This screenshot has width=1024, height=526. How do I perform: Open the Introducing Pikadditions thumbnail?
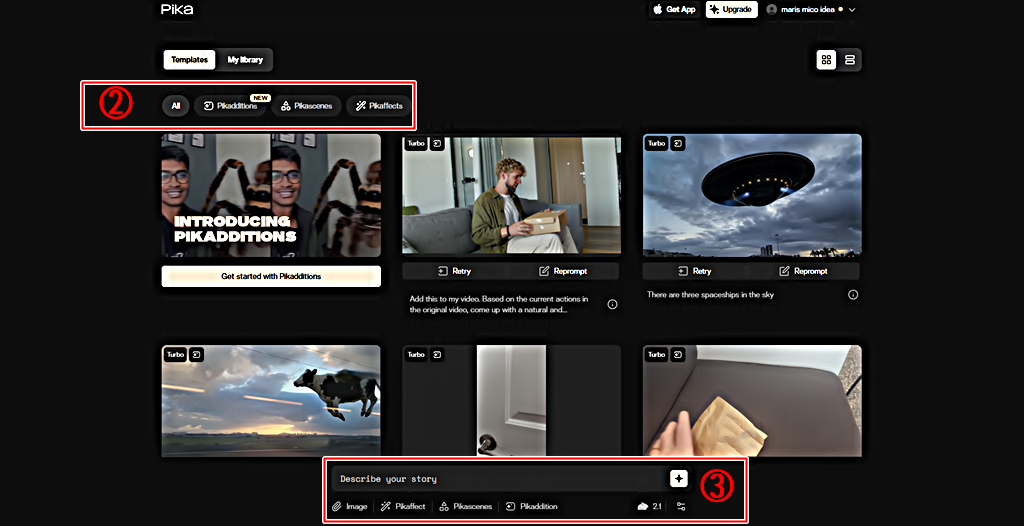click(271, 195)
